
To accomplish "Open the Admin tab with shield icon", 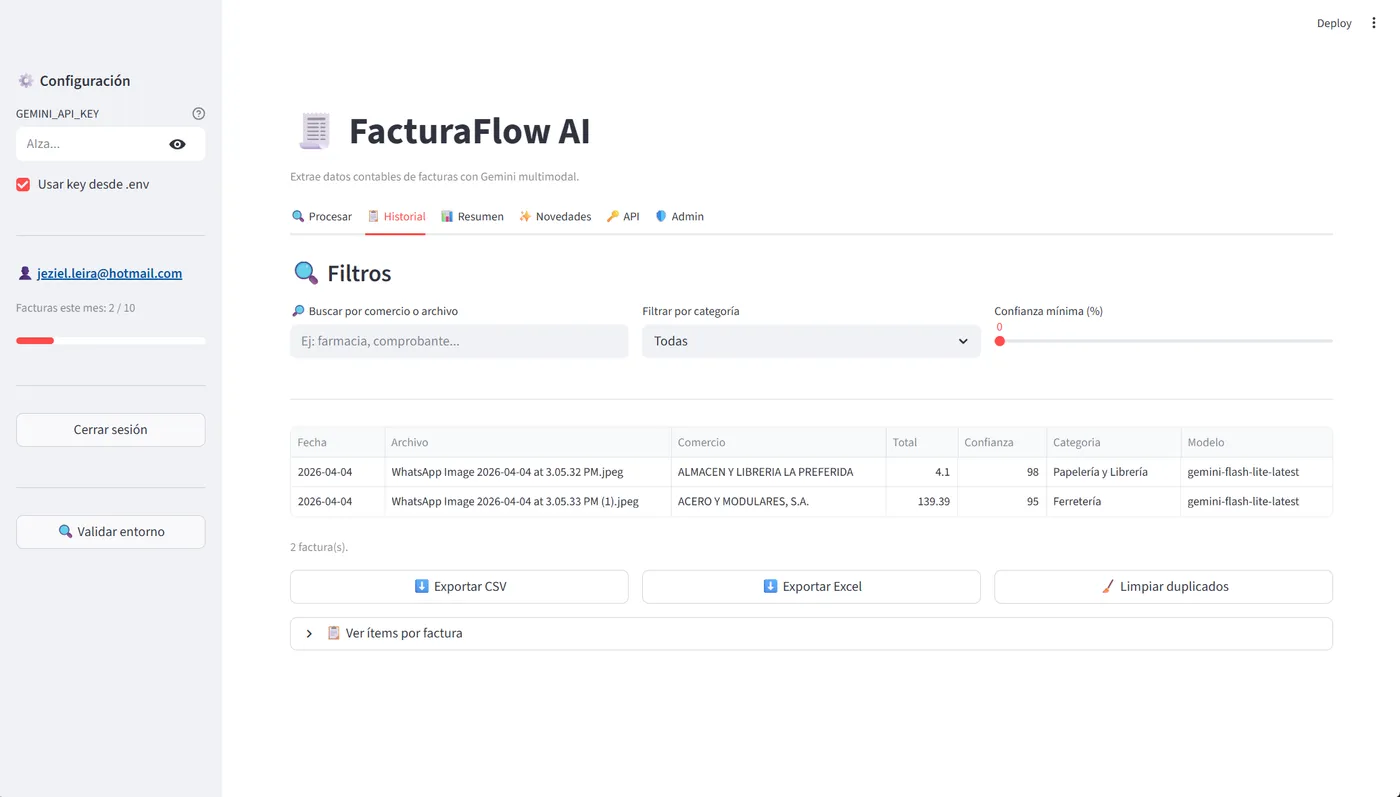I will 679,216.
